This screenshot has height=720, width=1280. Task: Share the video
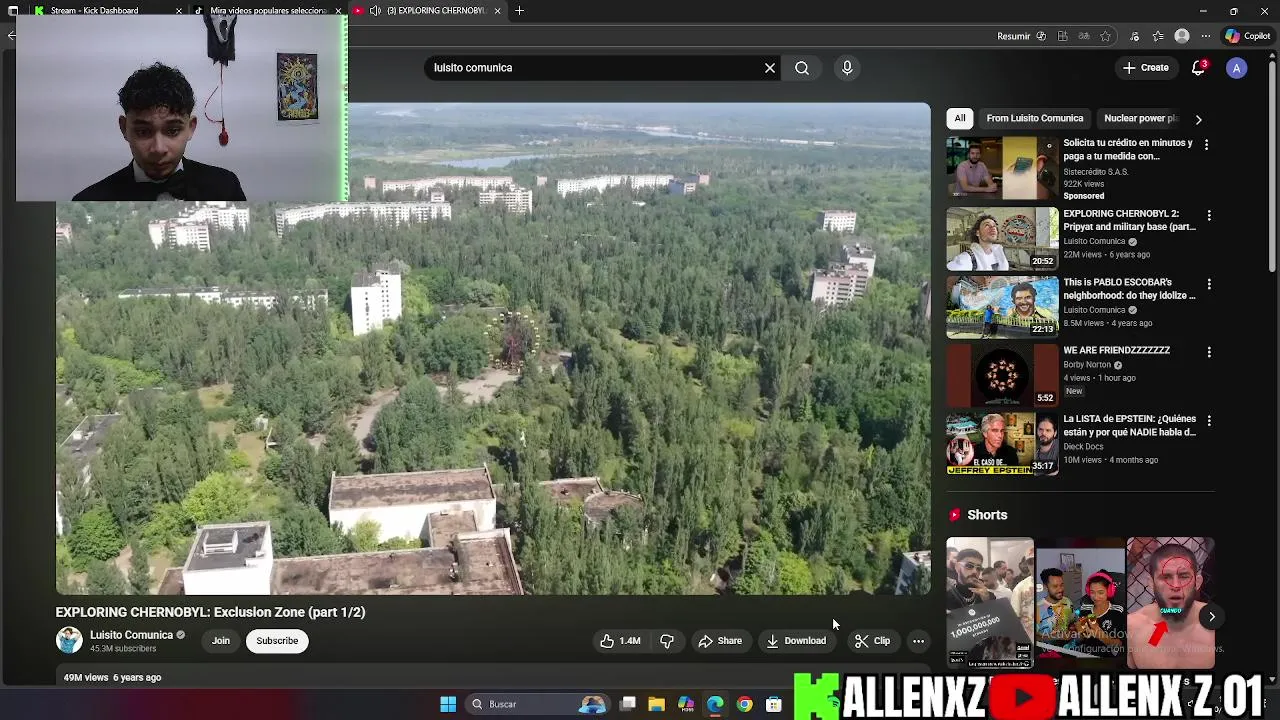coord(720,641)
